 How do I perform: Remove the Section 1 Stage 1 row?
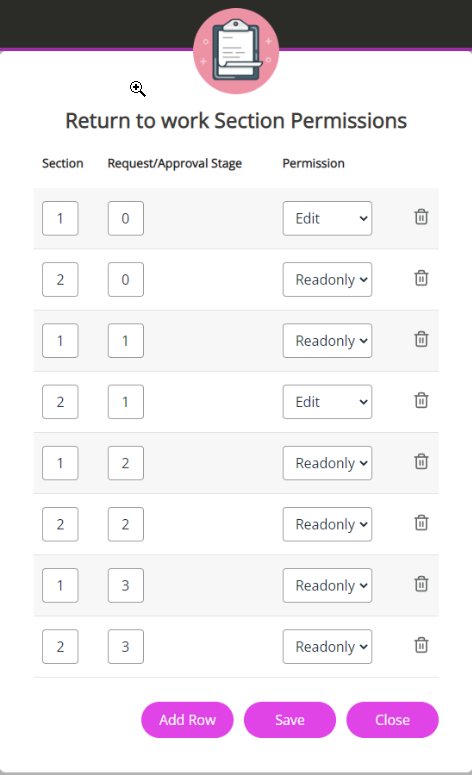coord(421,340)
